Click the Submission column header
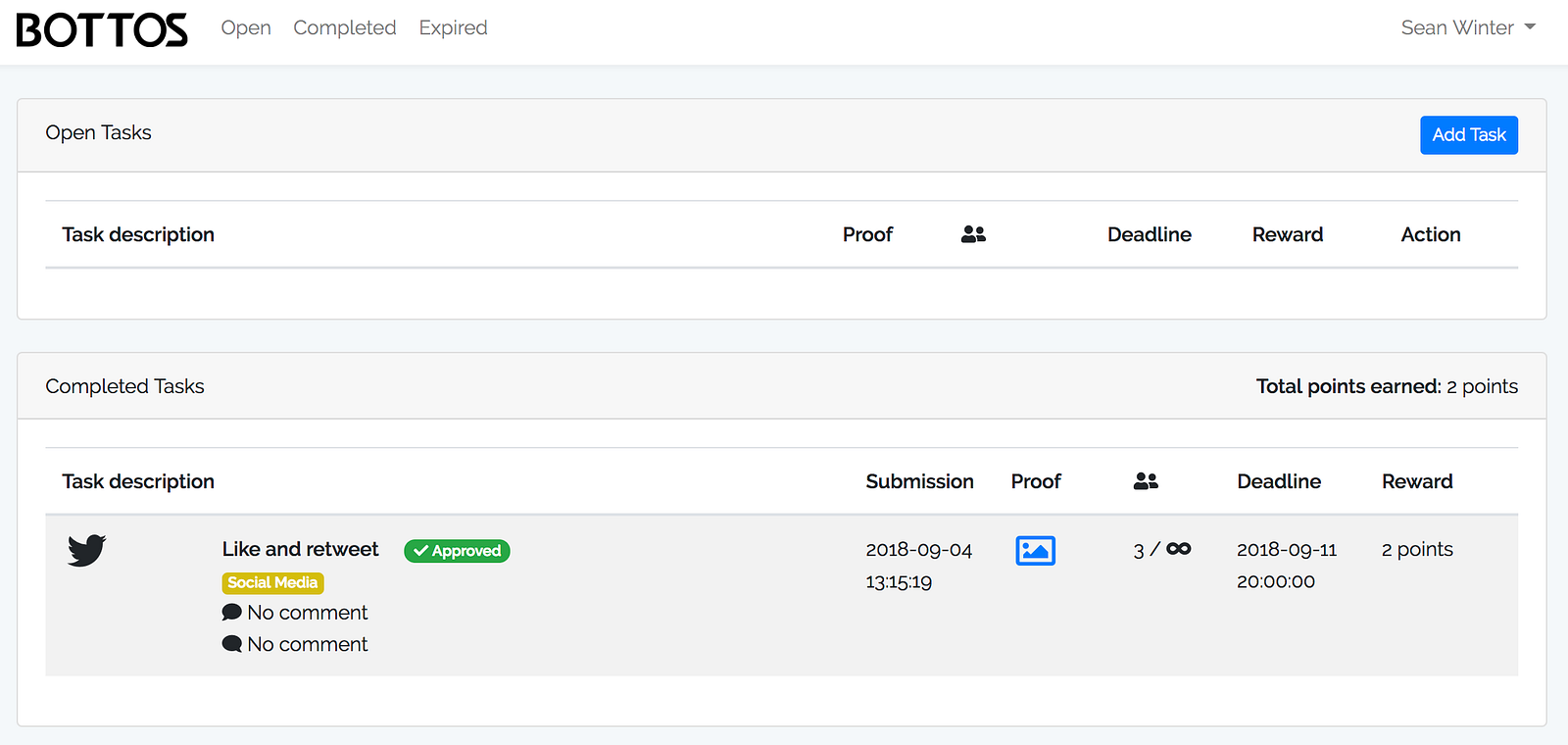The height and width of the screenshot is (745, 1568). tap(919, 481)
